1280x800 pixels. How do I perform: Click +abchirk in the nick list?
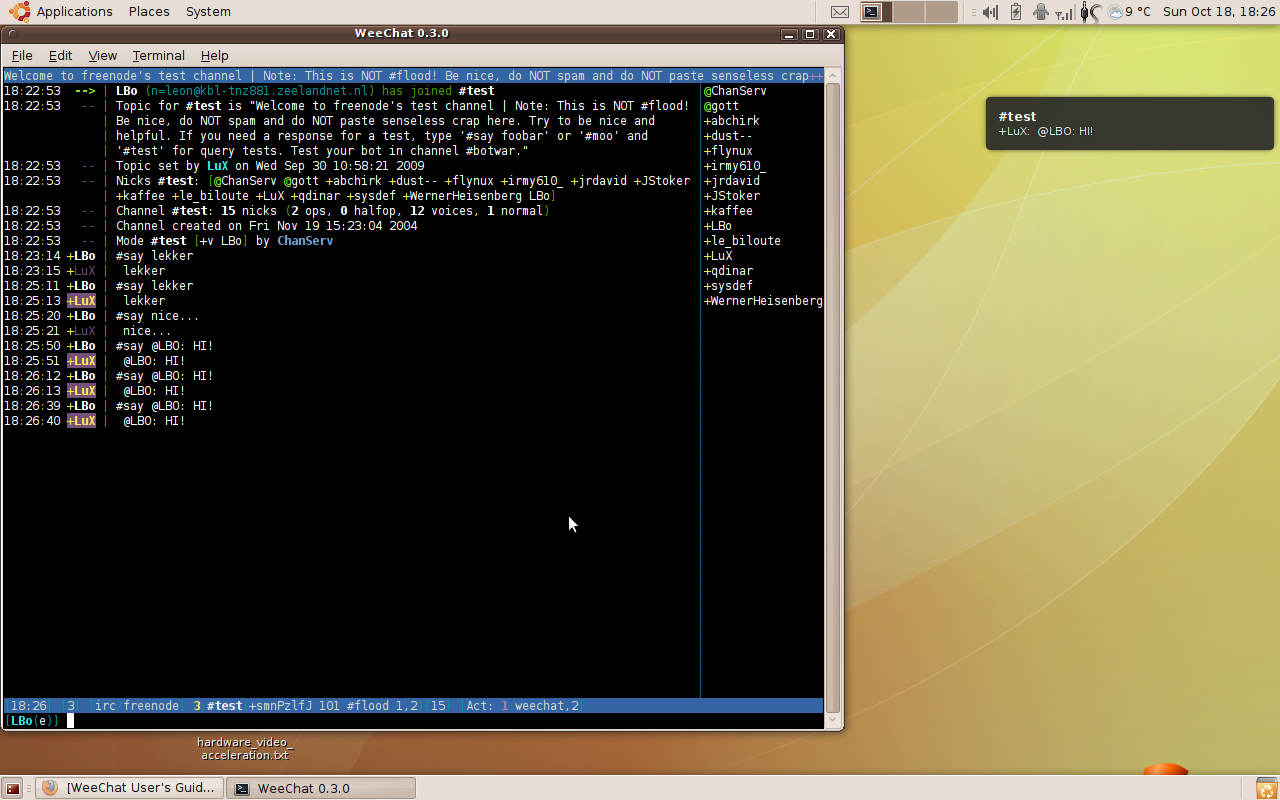point(732,121)
